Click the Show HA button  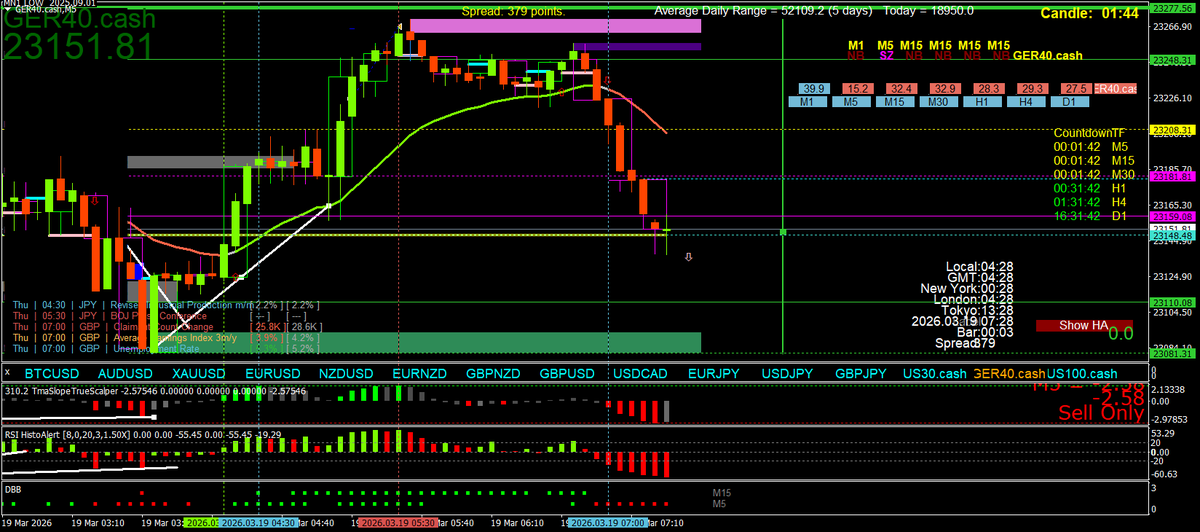(1083, 326)
